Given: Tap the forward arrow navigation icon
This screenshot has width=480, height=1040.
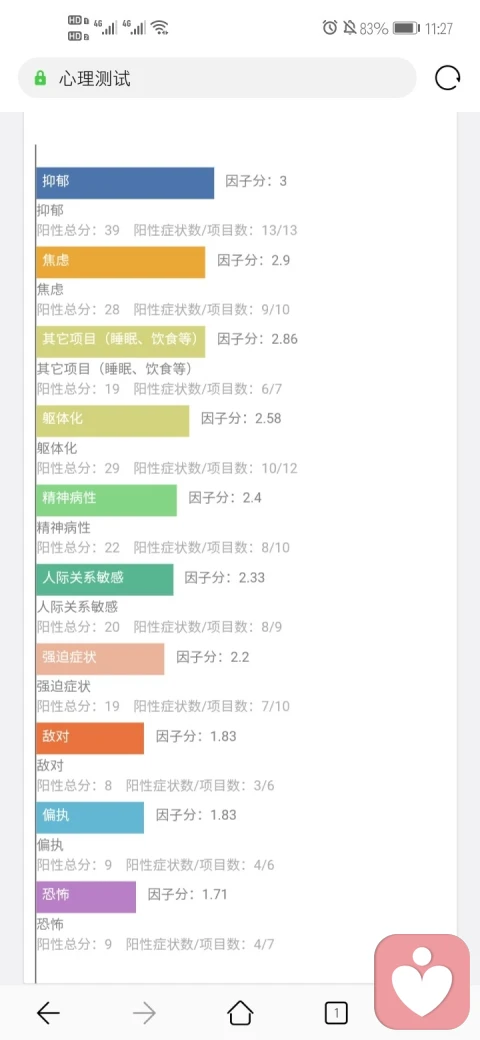Looking at the screenshot, I should (144, 1013).
